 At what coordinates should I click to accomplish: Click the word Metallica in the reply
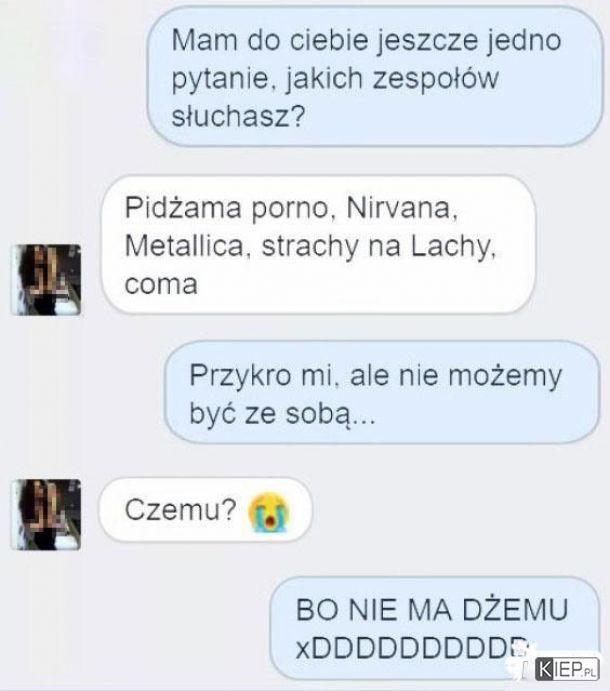(184, 246)
